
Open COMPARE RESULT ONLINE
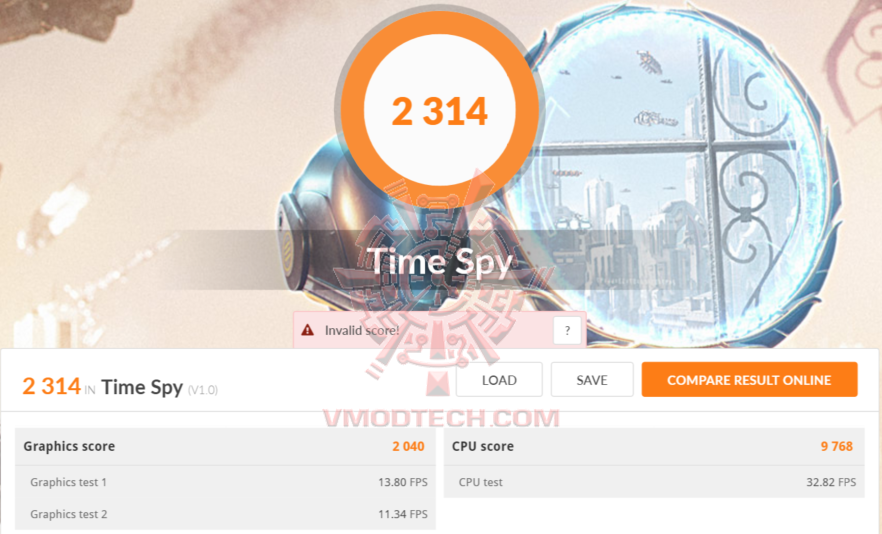pyautogui.click(x=749, y=380)
